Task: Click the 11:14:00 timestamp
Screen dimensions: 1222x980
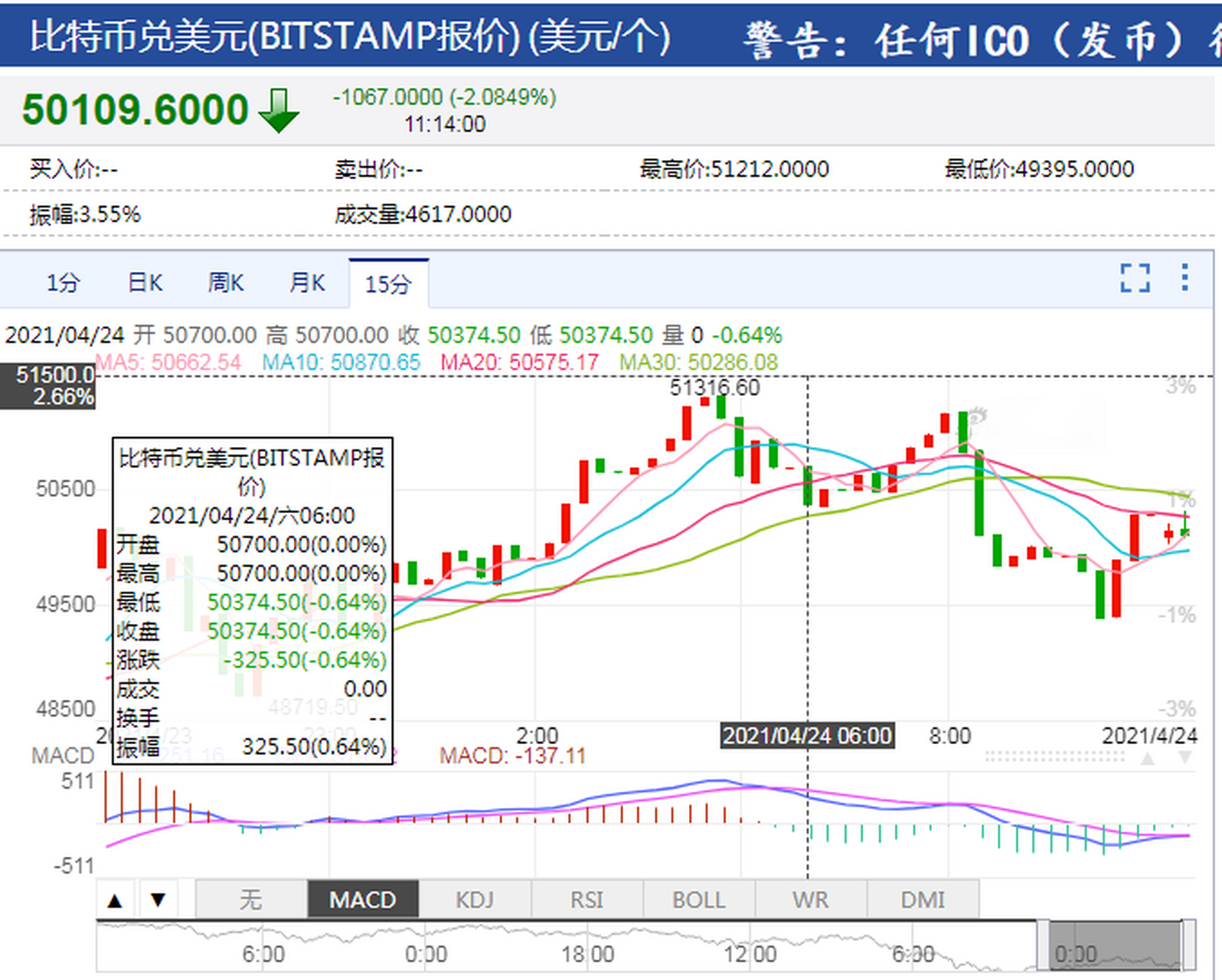Action: (445, 124)
